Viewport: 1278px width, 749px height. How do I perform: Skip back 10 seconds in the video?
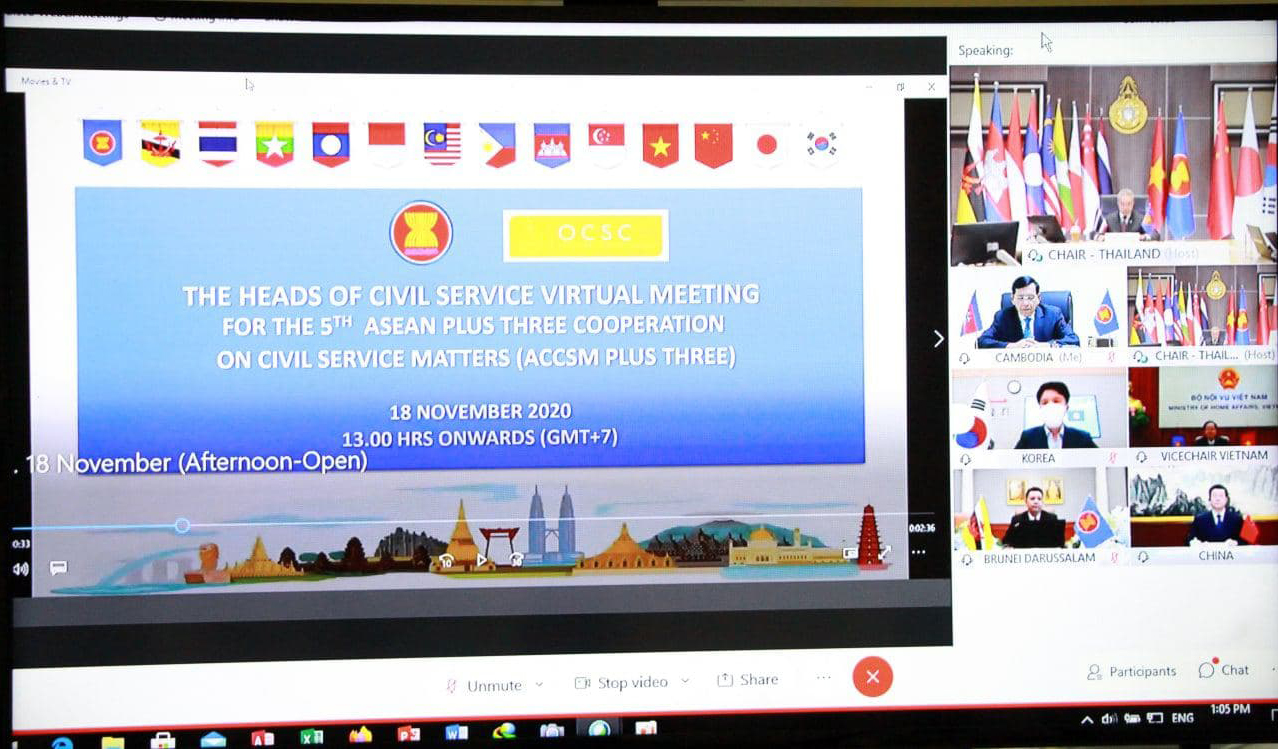(447, 561)
